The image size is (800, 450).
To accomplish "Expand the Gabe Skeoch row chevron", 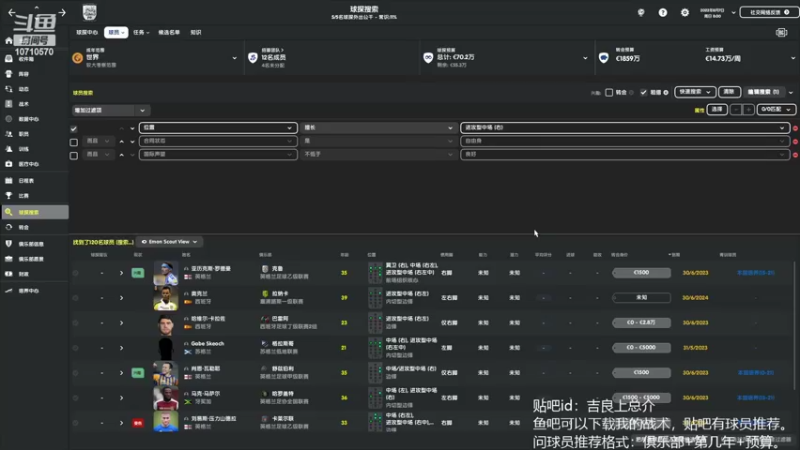I will [121, 348].
